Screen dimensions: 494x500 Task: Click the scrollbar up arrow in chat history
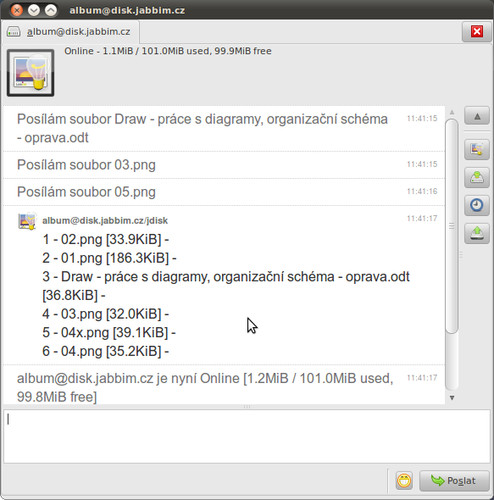pos(452,113)
